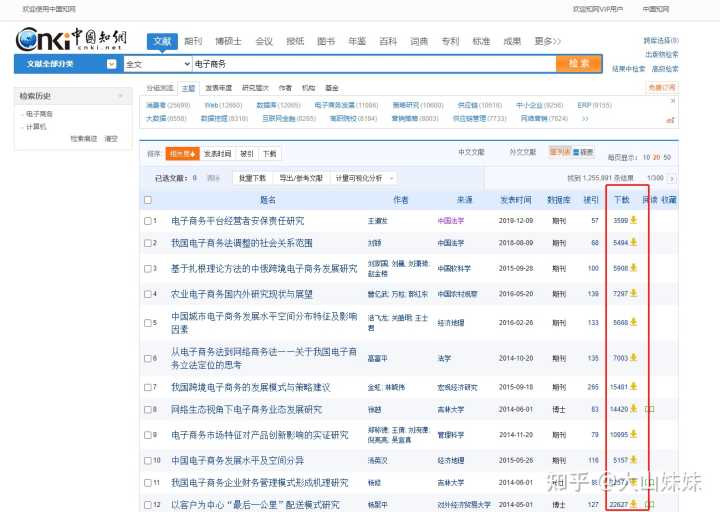Select result 7 checkbox
The image size is (720, 512).
click(x=148, y=387)
